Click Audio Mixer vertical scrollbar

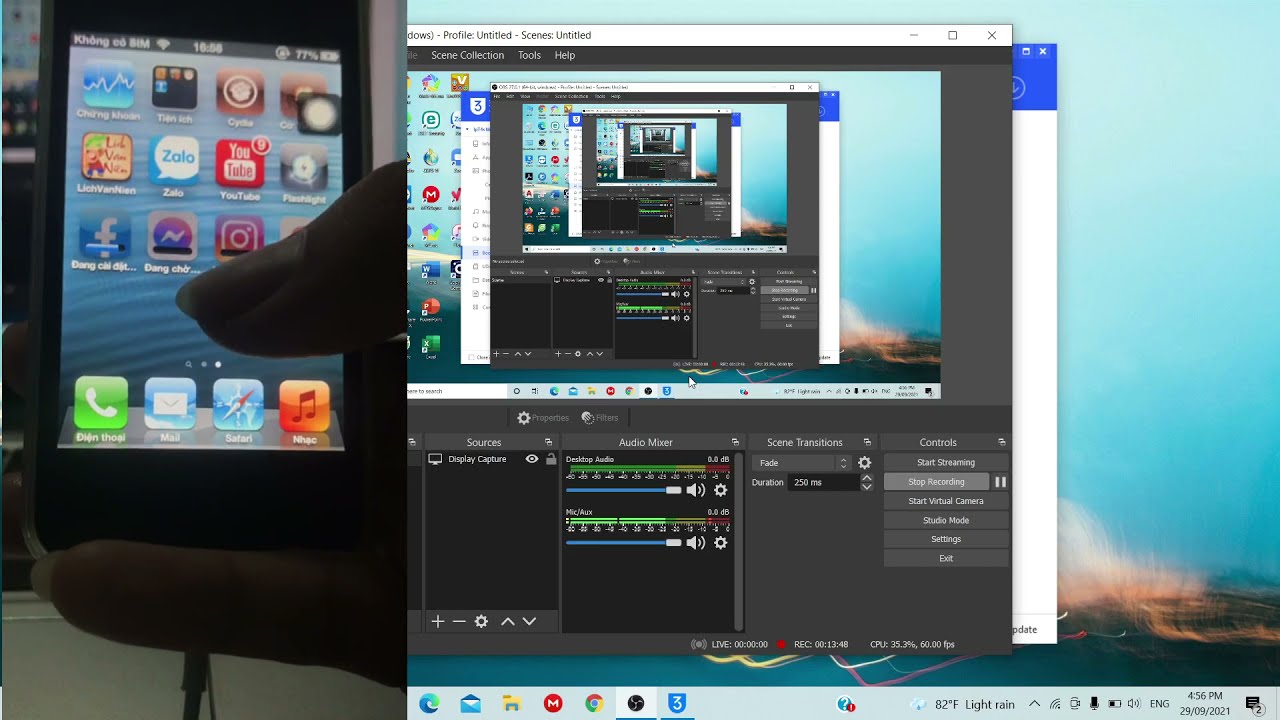coord(739,540)
